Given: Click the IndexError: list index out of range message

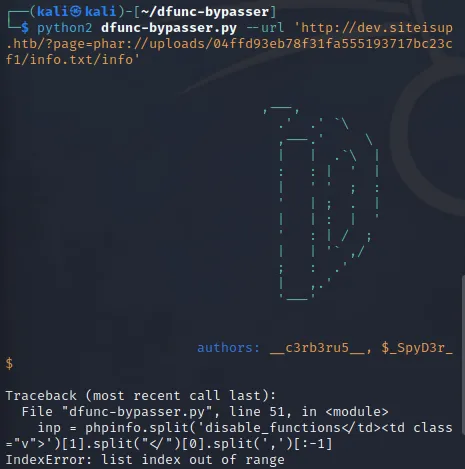Looking at the screenshot, I should pos(145,460).
